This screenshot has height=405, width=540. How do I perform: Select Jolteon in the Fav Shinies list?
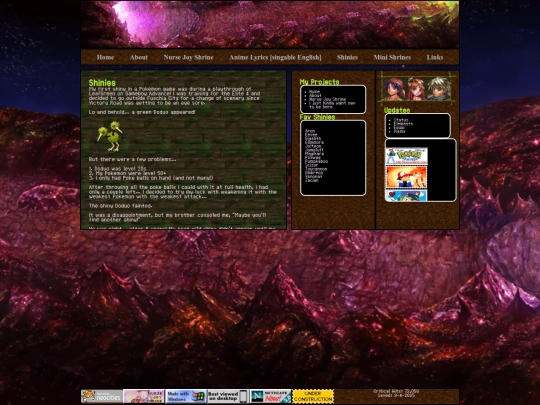[313, 146]
